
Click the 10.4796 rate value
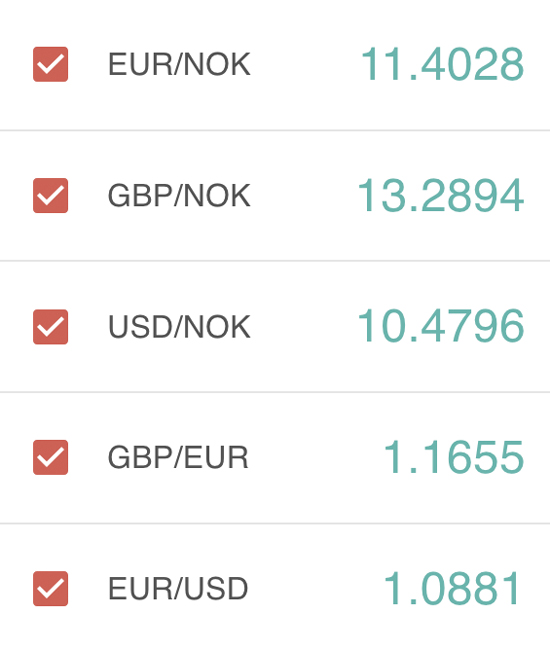441,326
